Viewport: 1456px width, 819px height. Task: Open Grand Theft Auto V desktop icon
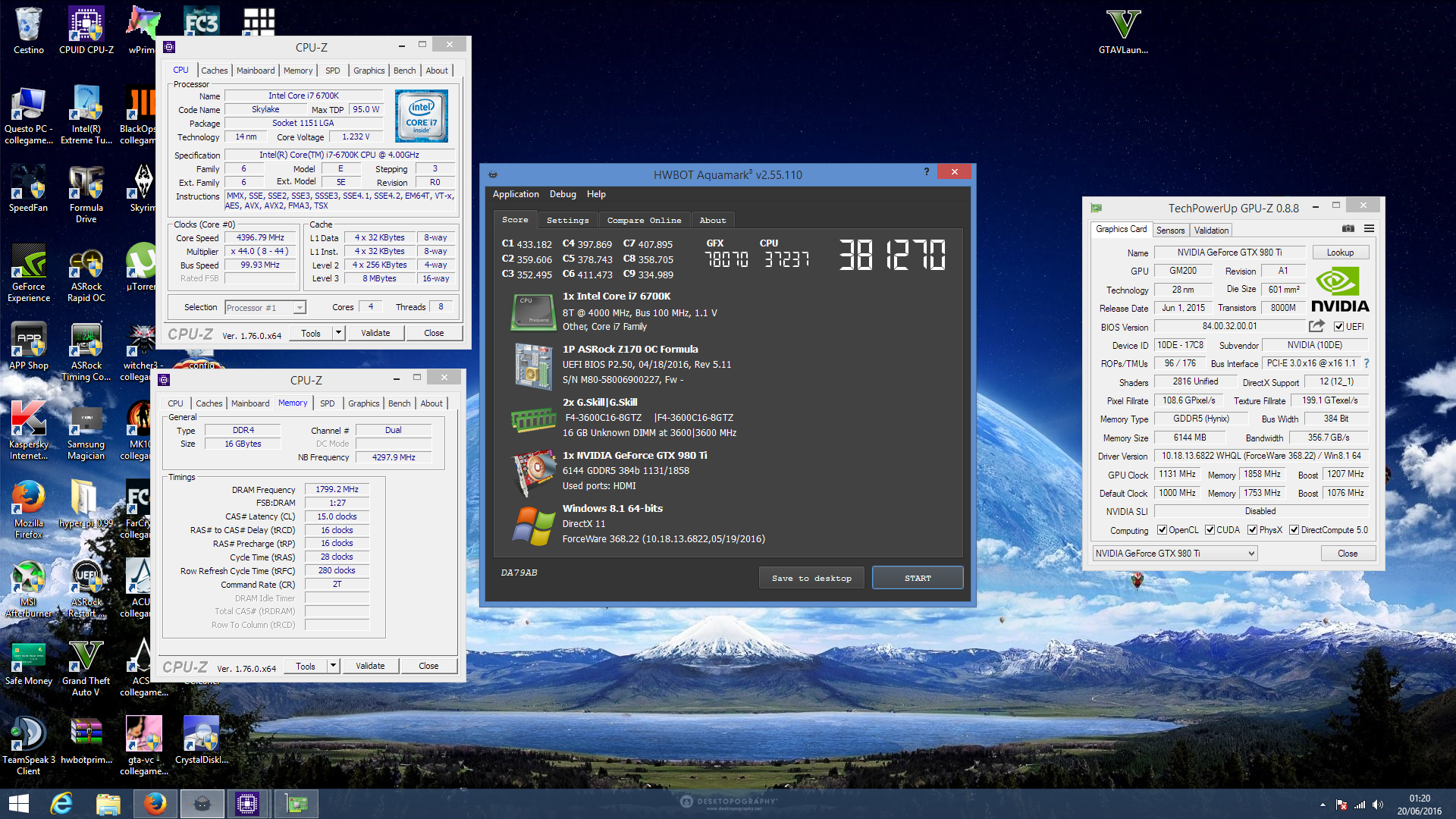pyautogui.click(x=86, y=667)
